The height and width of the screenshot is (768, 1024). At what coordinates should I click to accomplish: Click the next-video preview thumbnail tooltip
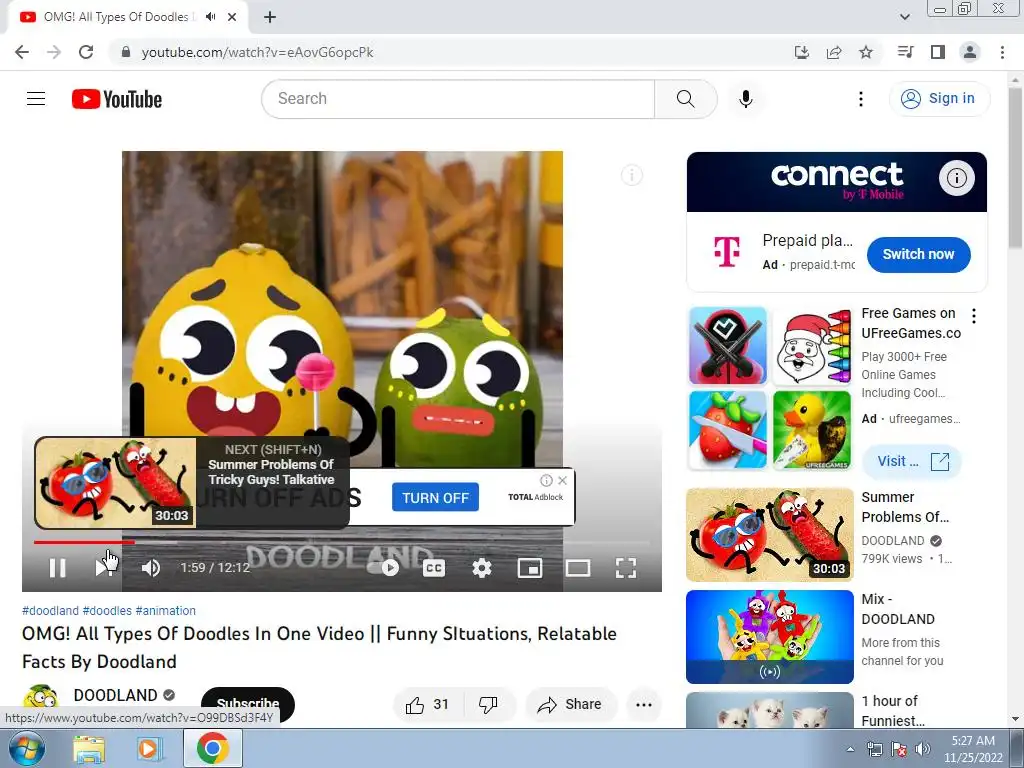click(116, 482)
